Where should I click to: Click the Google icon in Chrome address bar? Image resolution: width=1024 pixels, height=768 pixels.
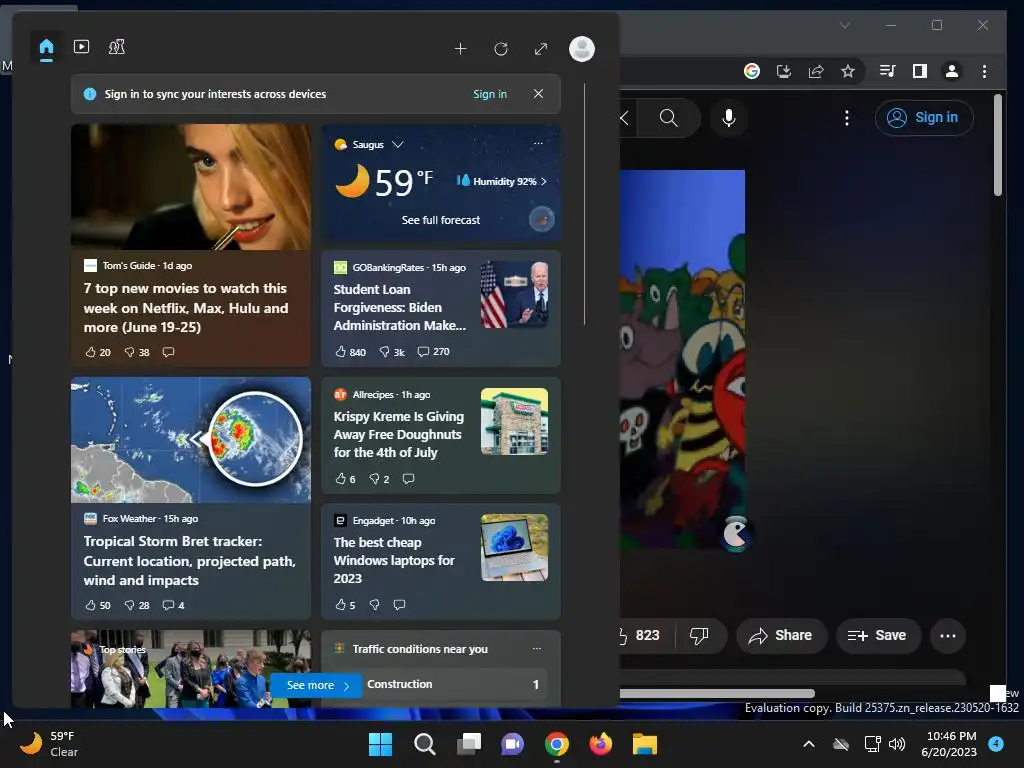tap(752, 71)
